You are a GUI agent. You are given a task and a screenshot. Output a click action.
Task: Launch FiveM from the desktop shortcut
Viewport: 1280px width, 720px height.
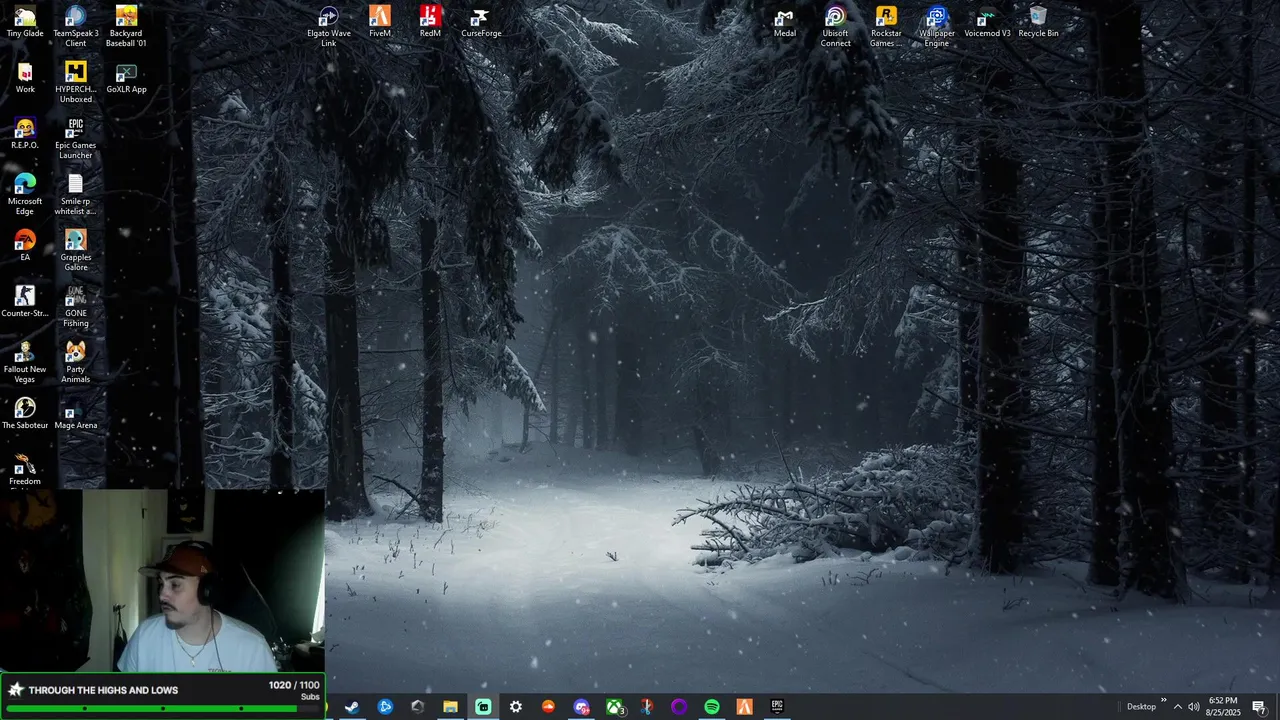(x=380, y=22)
